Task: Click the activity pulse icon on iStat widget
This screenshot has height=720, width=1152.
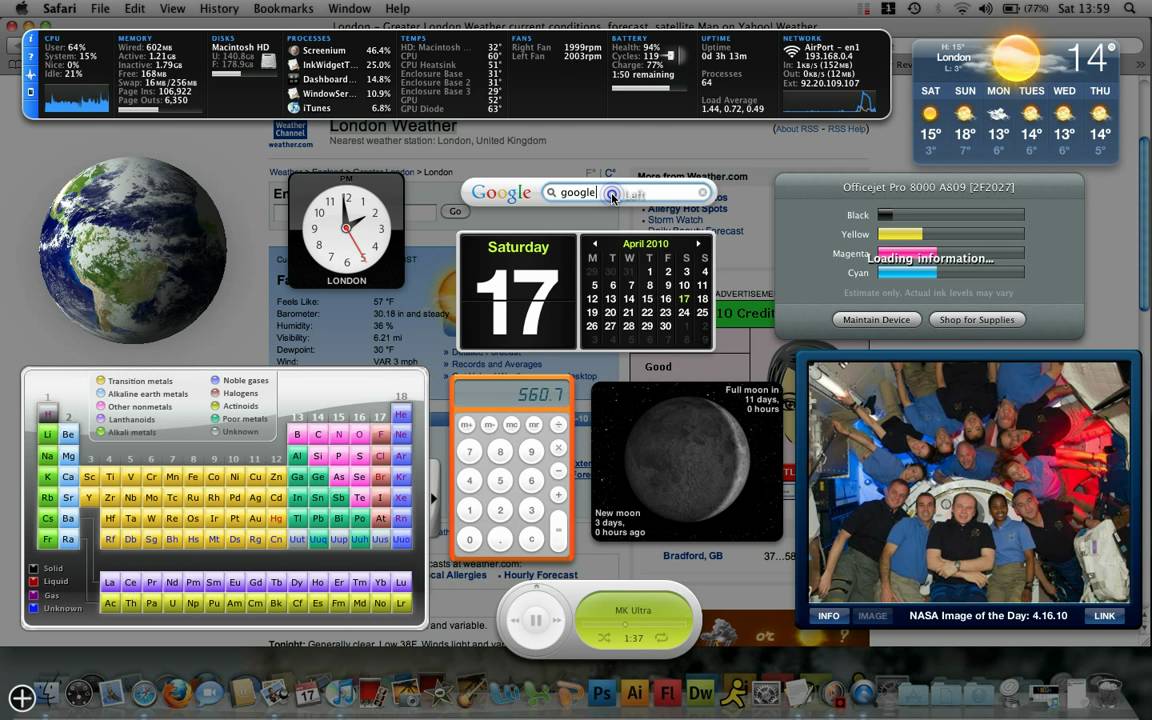Action: 30,74
